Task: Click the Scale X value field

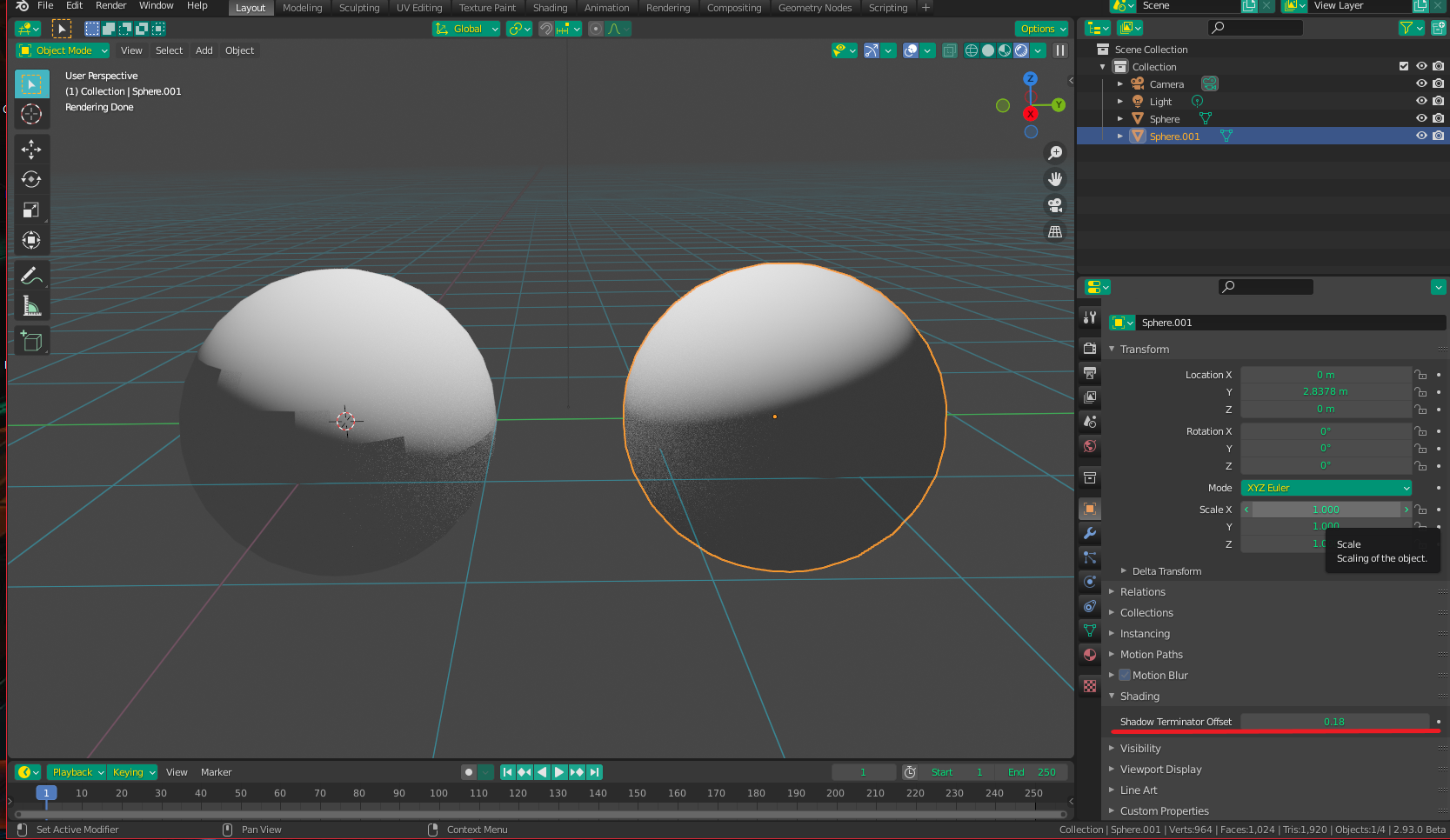Action: pyautogui.click(x=1326, y=510)
